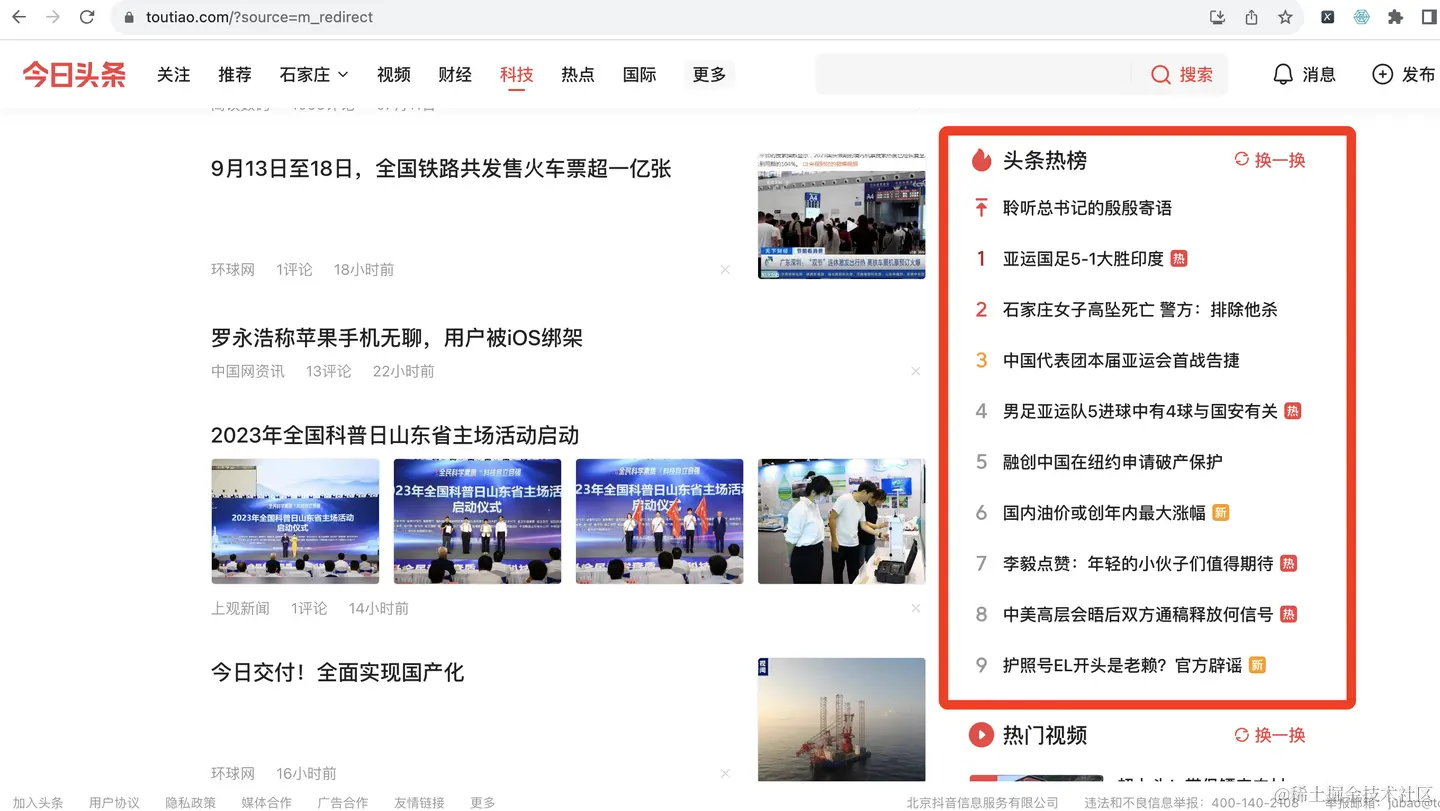The width and height of the screenshot is (1440, 811).
Task: Refresh 头条热榜 with 换一换
Action: point(1270,160)
